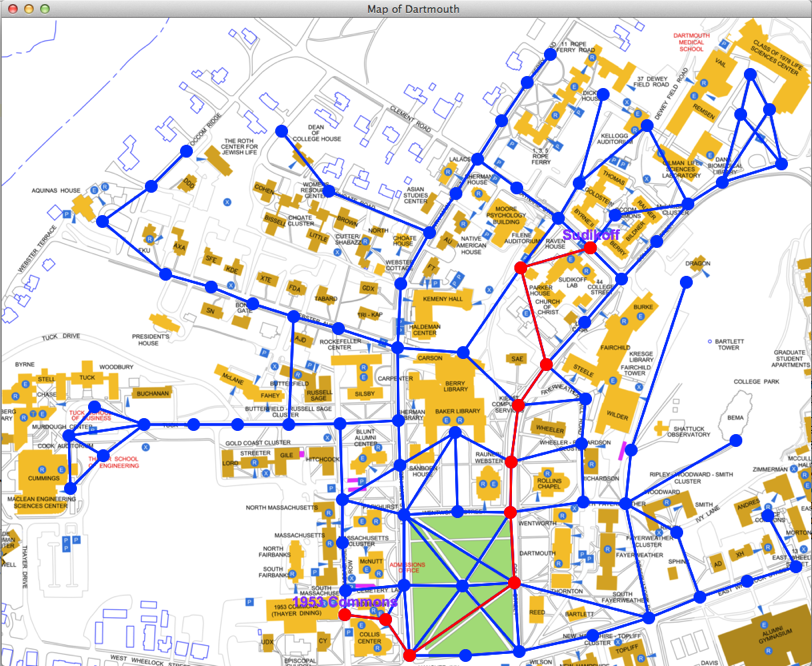The width and height of the screenshot is (812, 666).
Task: Select the Tabard building label
Action: pos(326,299)
